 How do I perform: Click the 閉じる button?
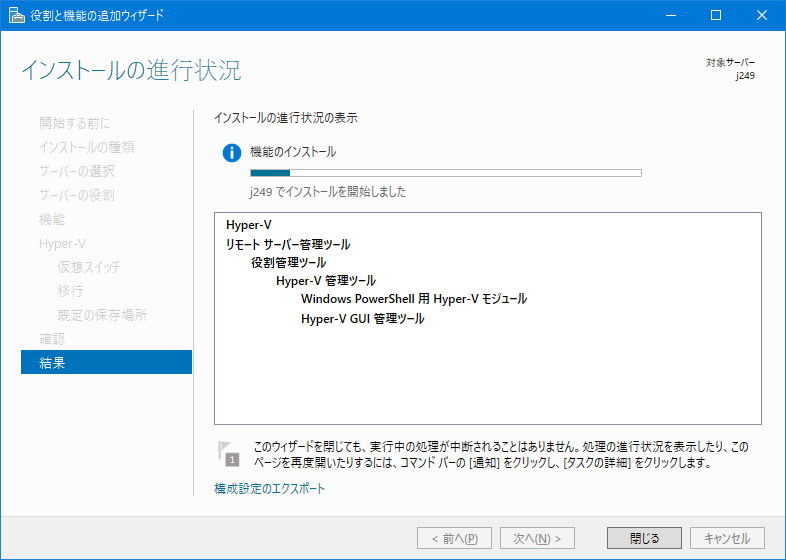[644, 538]
